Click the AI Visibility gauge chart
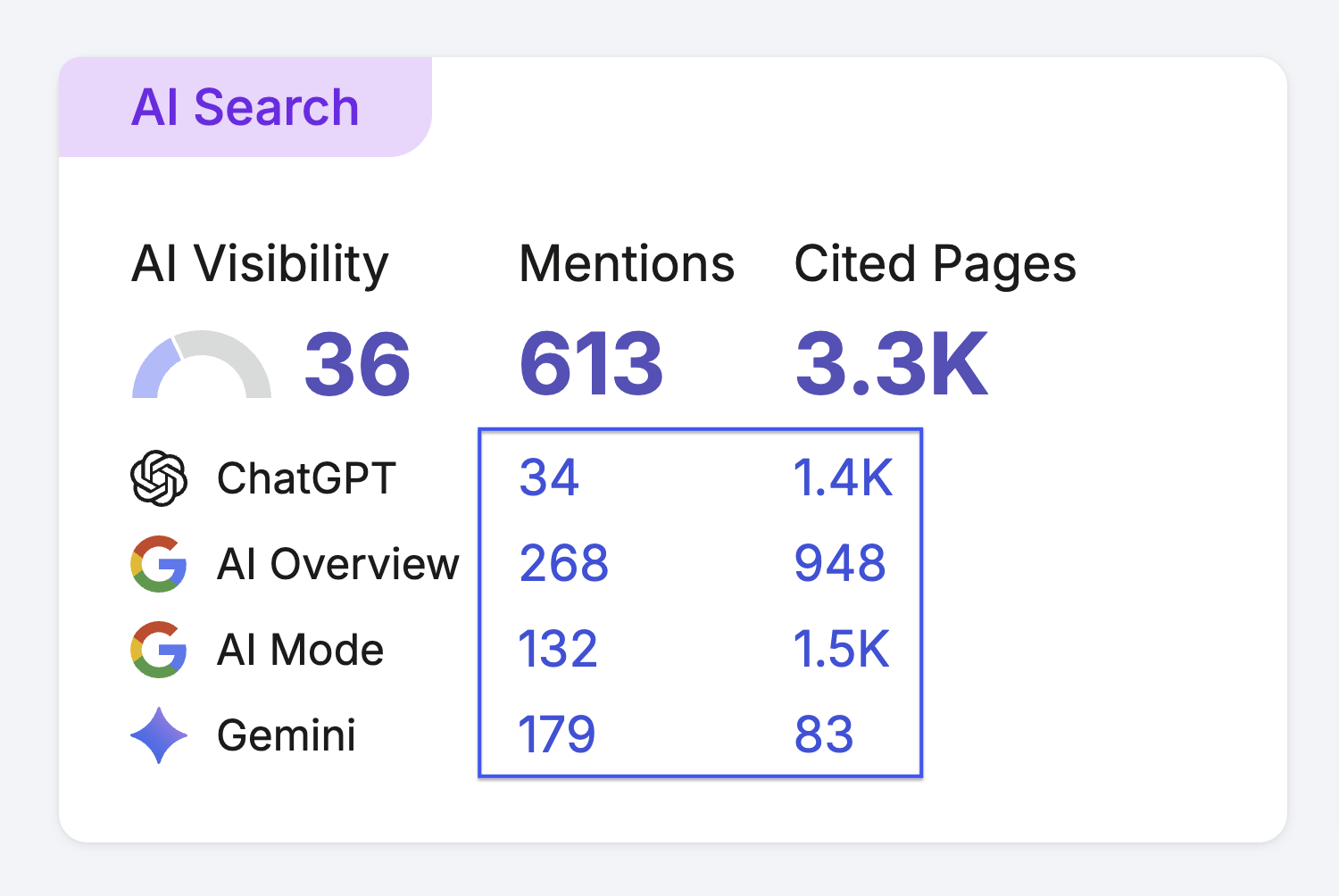 click(202, 364)
